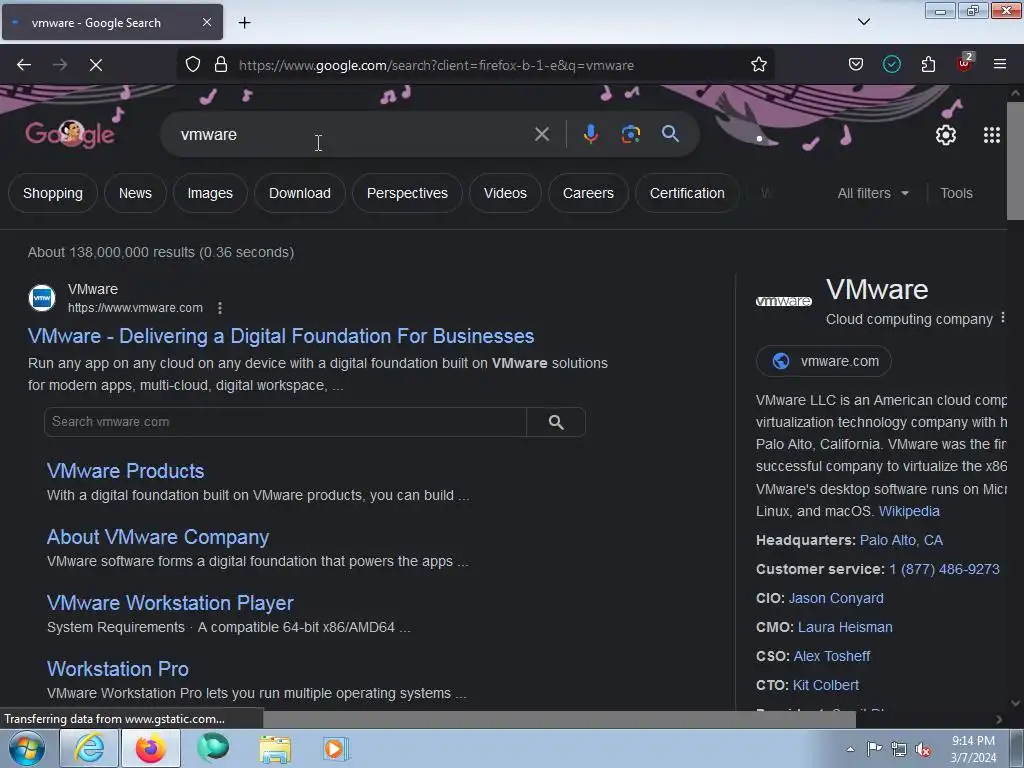Clear the Google search box text
This screenshot has width=1024, height=768.
tap(541, 135)
